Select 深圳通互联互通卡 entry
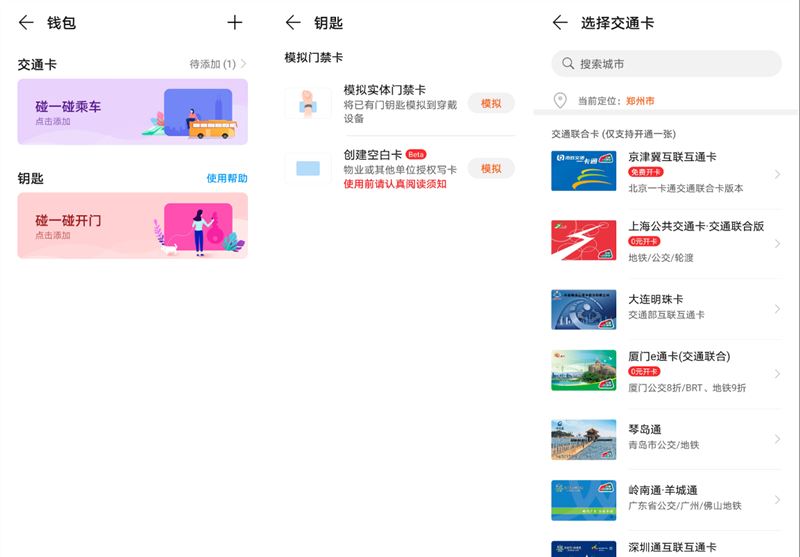The image size is (800, 557). tap(666, 548)
